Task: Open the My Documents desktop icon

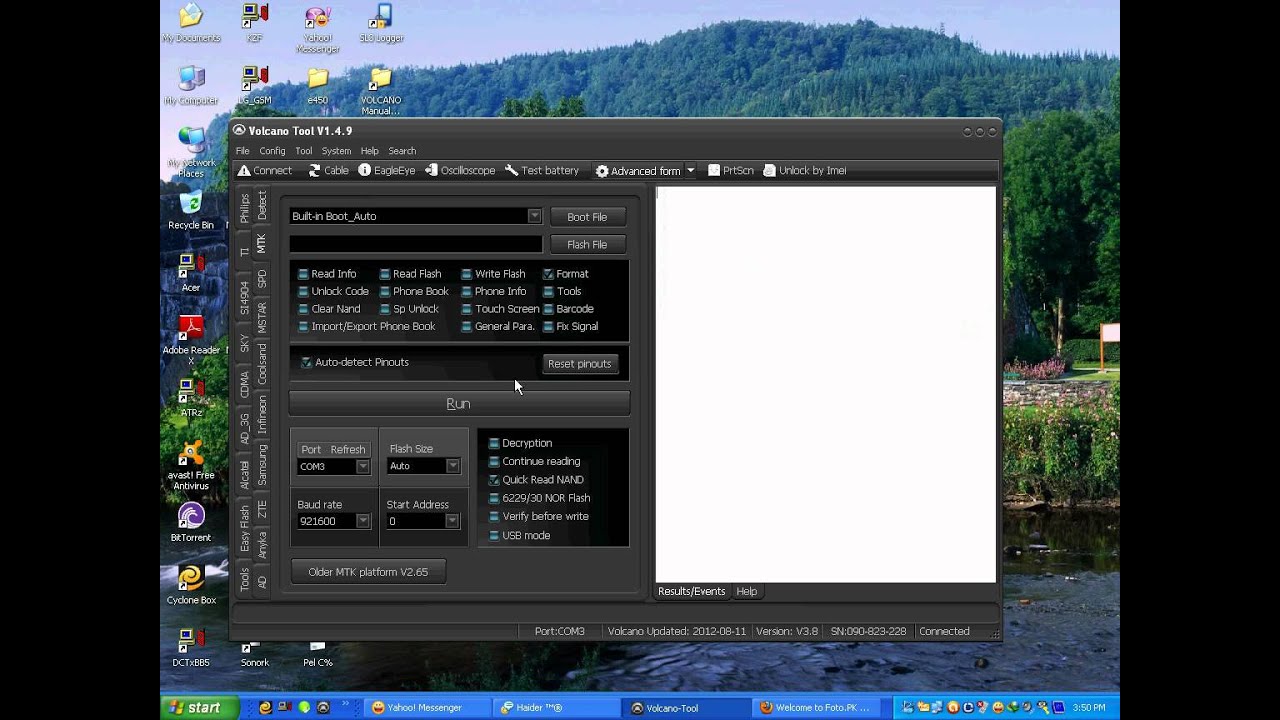Action: [191, 24]
